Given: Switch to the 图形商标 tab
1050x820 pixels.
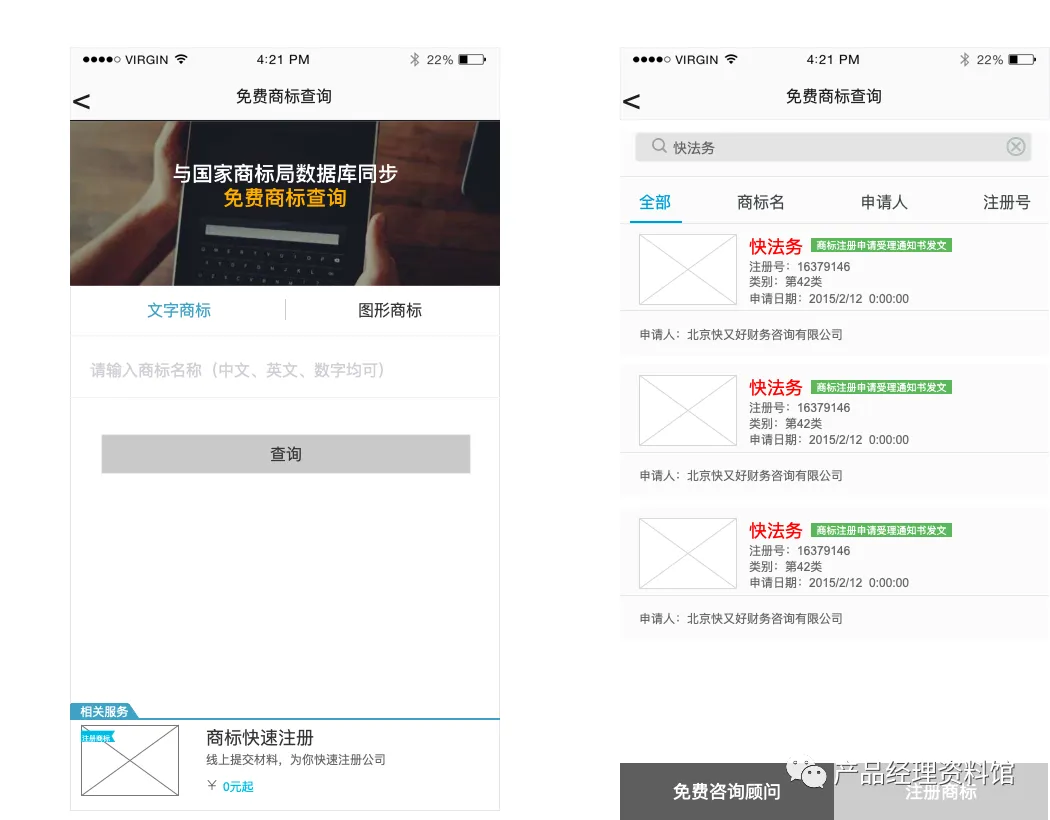Looking at the screenshot, I should [x=390, y=310].
